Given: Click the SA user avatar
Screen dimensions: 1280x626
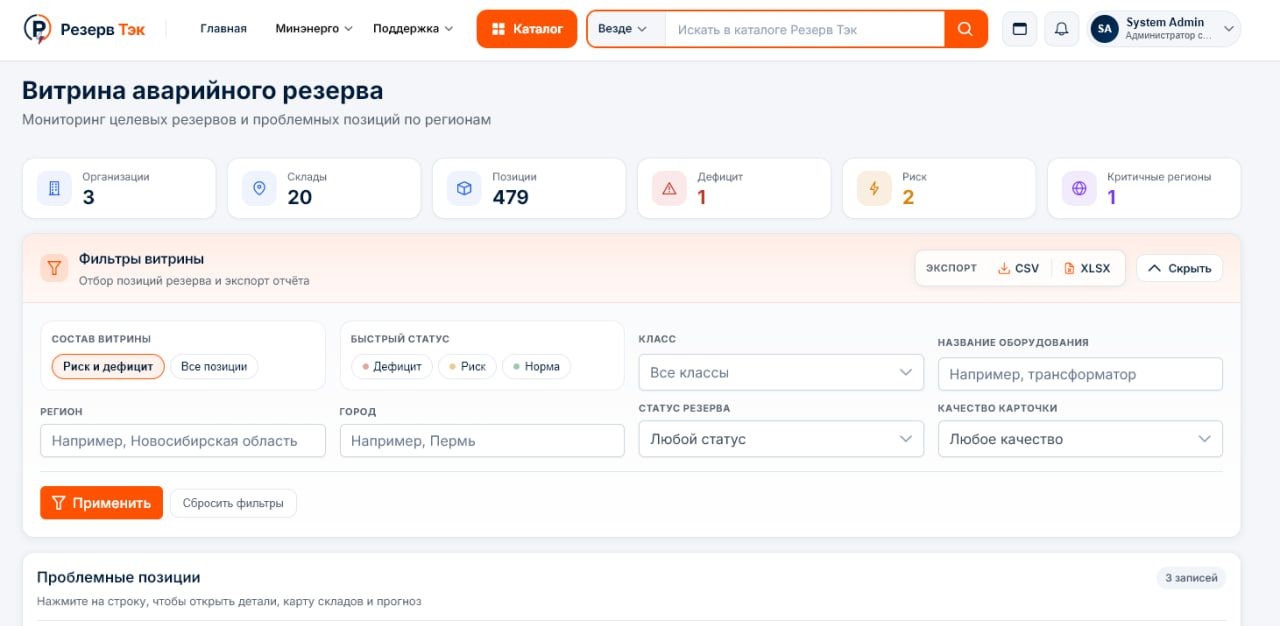Looking at the screenshot, I should (1104, 29).
